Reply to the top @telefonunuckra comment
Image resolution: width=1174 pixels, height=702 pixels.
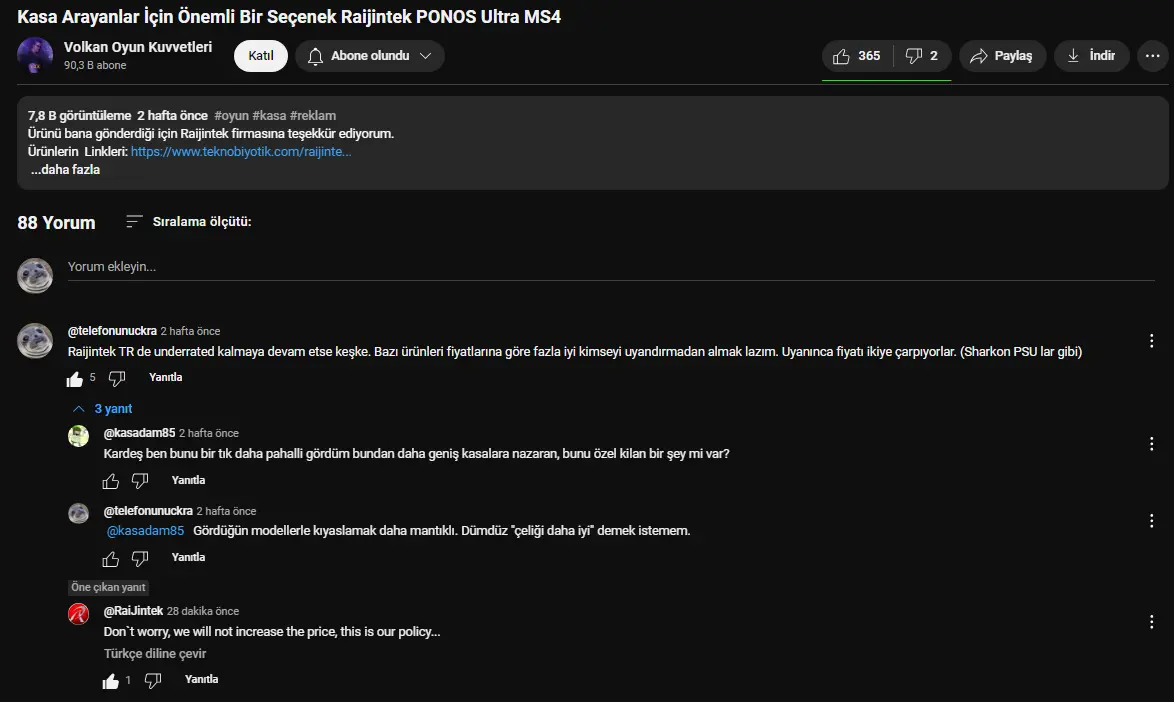pyautogui.click(x=165, y=377)
